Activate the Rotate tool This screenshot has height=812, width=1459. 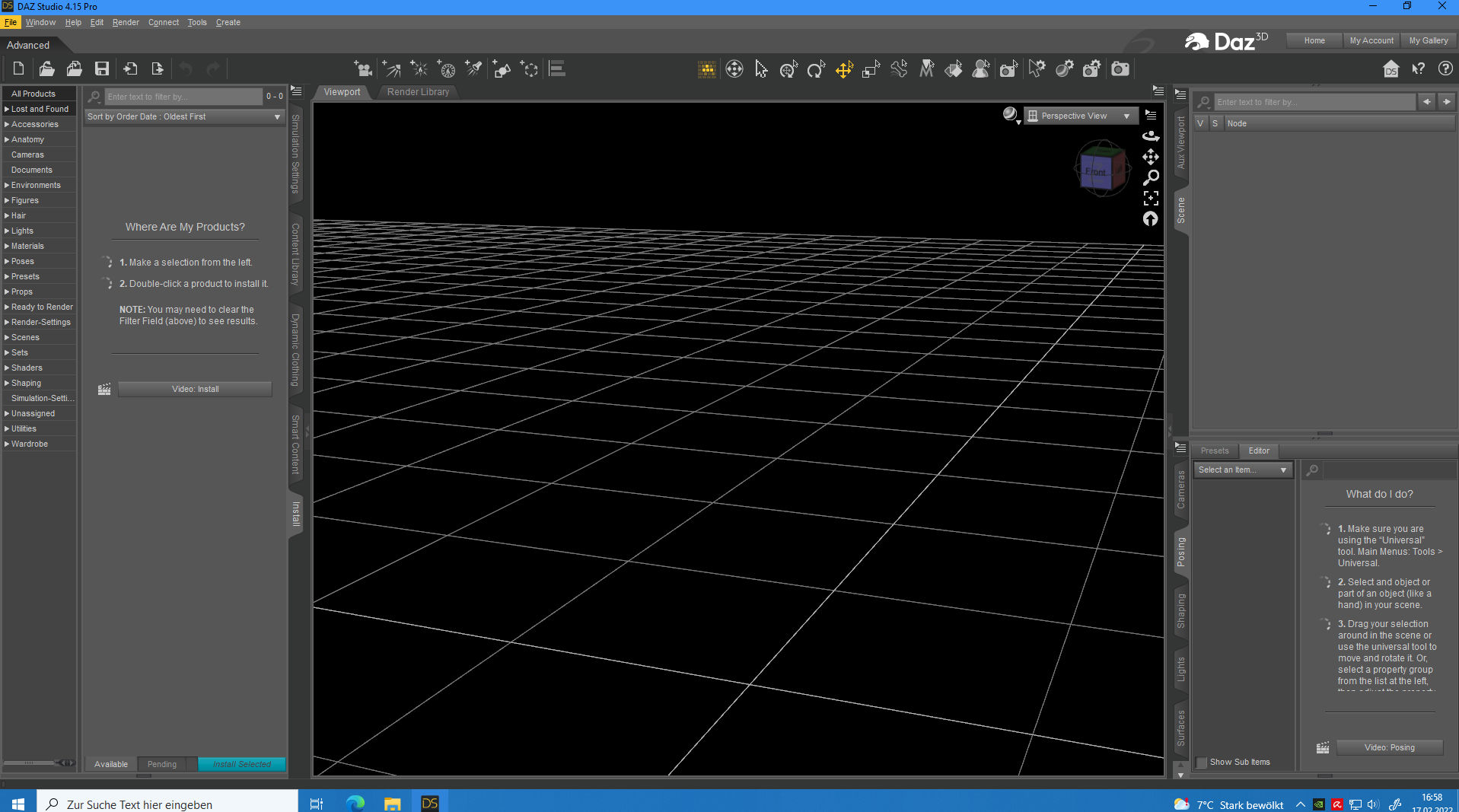(816, 69)
